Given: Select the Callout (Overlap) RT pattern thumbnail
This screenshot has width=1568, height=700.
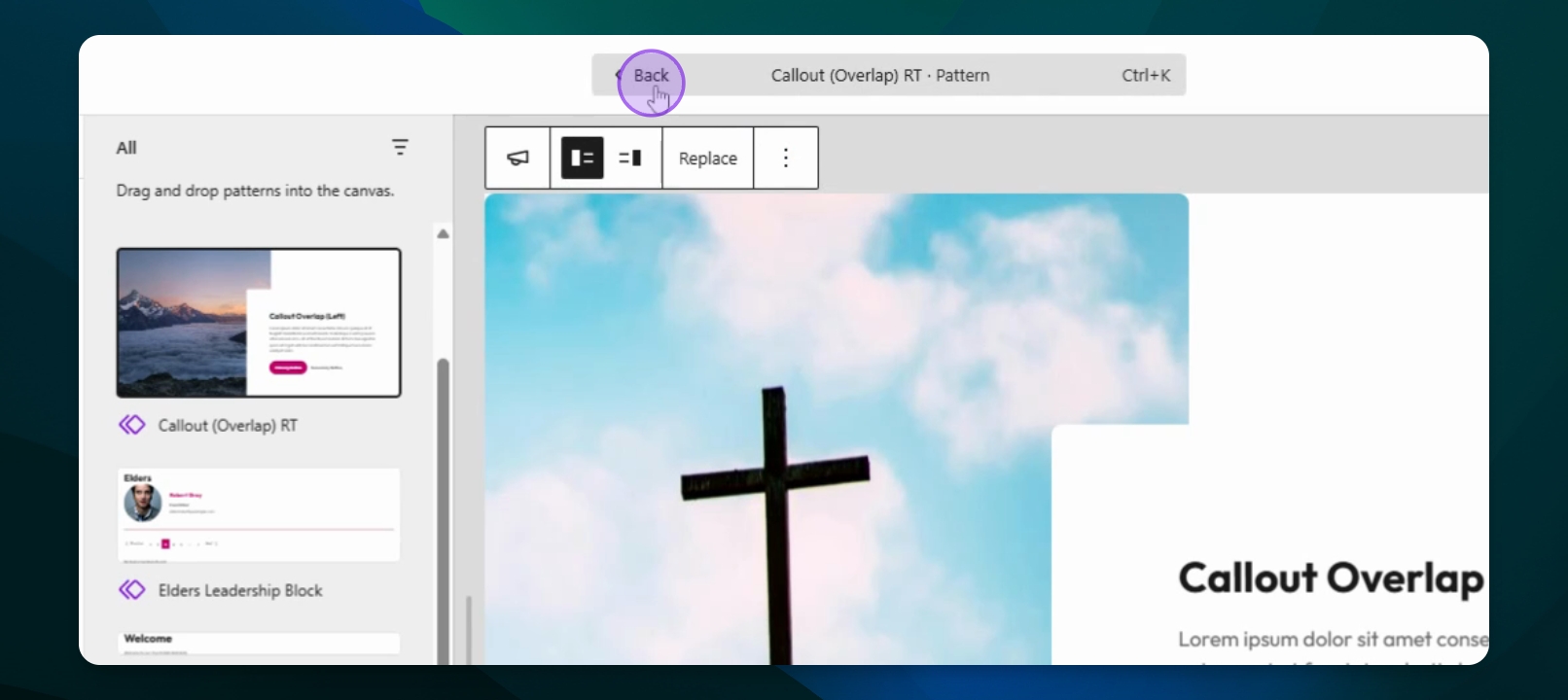Looking at the screenshot, I should point(259,323).
